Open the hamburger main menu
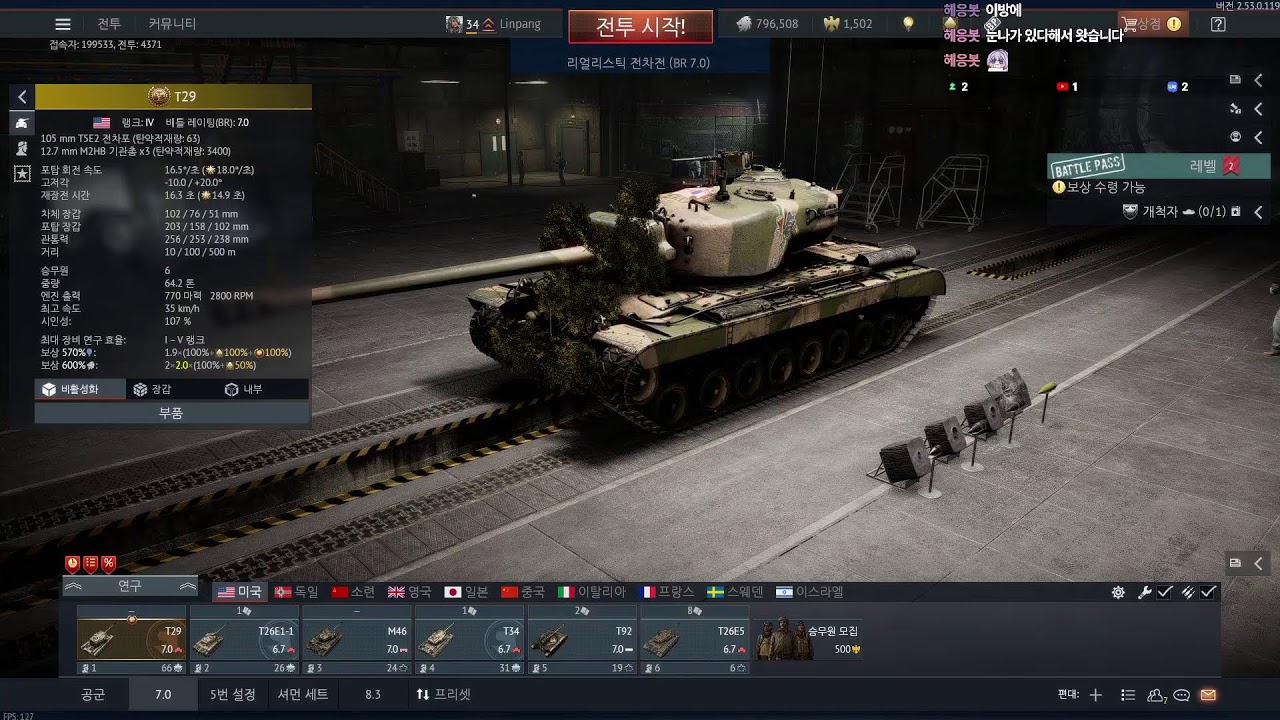This screenshot has width=1280, height=720. pos(63,24)
